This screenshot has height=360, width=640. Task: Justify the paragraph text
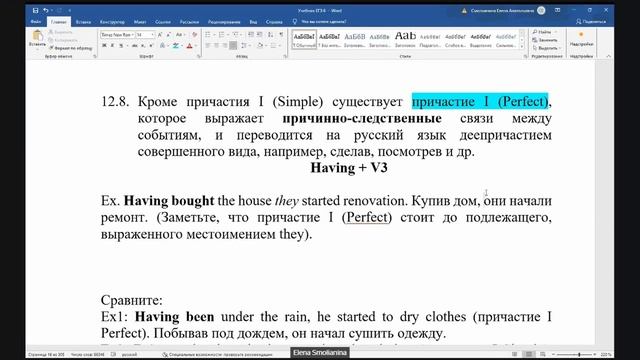click(x=233, y=46)
